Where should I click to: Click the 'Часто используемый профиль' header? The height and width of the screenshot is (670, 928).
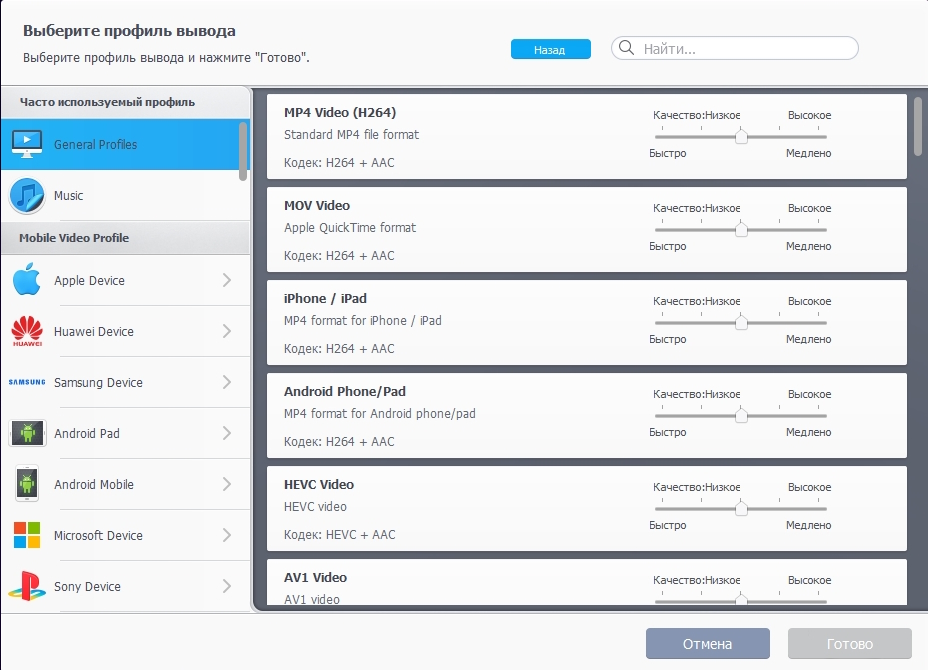click(x=125, y=102)
